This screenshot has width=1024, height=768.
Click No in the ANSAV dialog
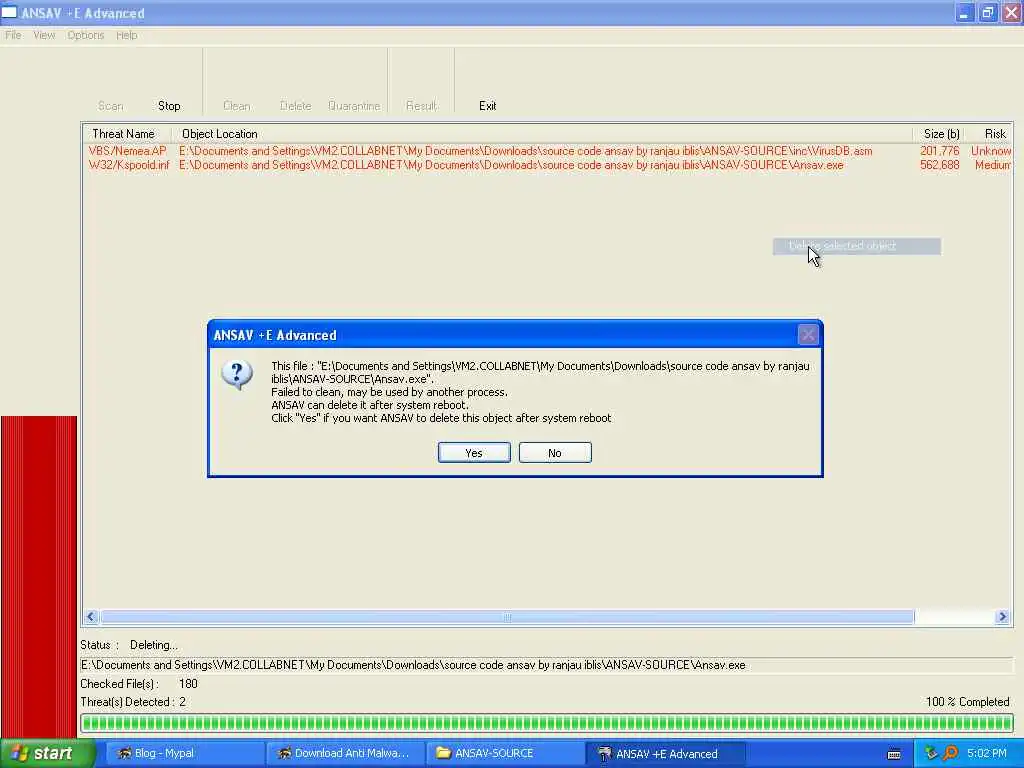[x=555, y=453]
